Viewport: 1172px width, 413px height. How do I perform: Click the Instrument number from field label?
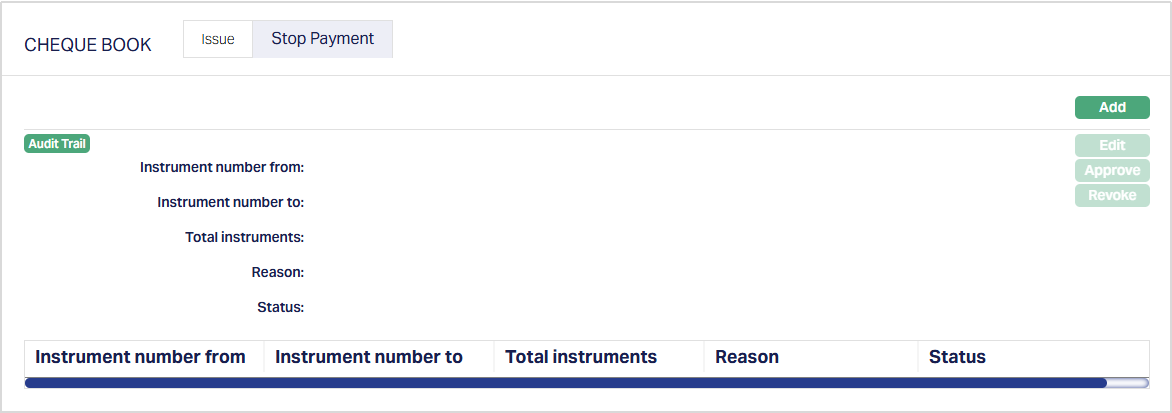(x=222, y=167)
